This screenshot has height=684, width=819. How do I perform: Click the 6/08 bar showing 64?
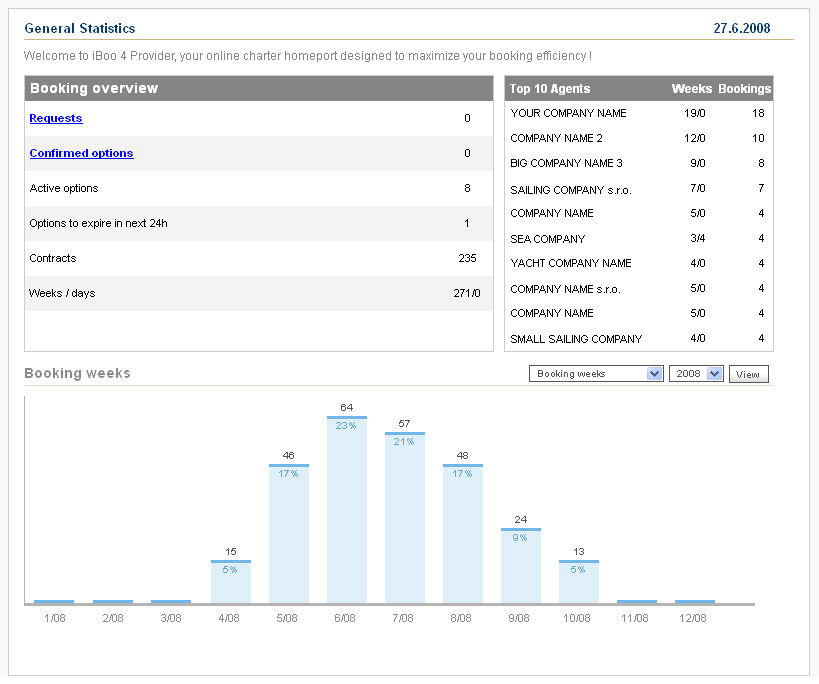[346, 510]
